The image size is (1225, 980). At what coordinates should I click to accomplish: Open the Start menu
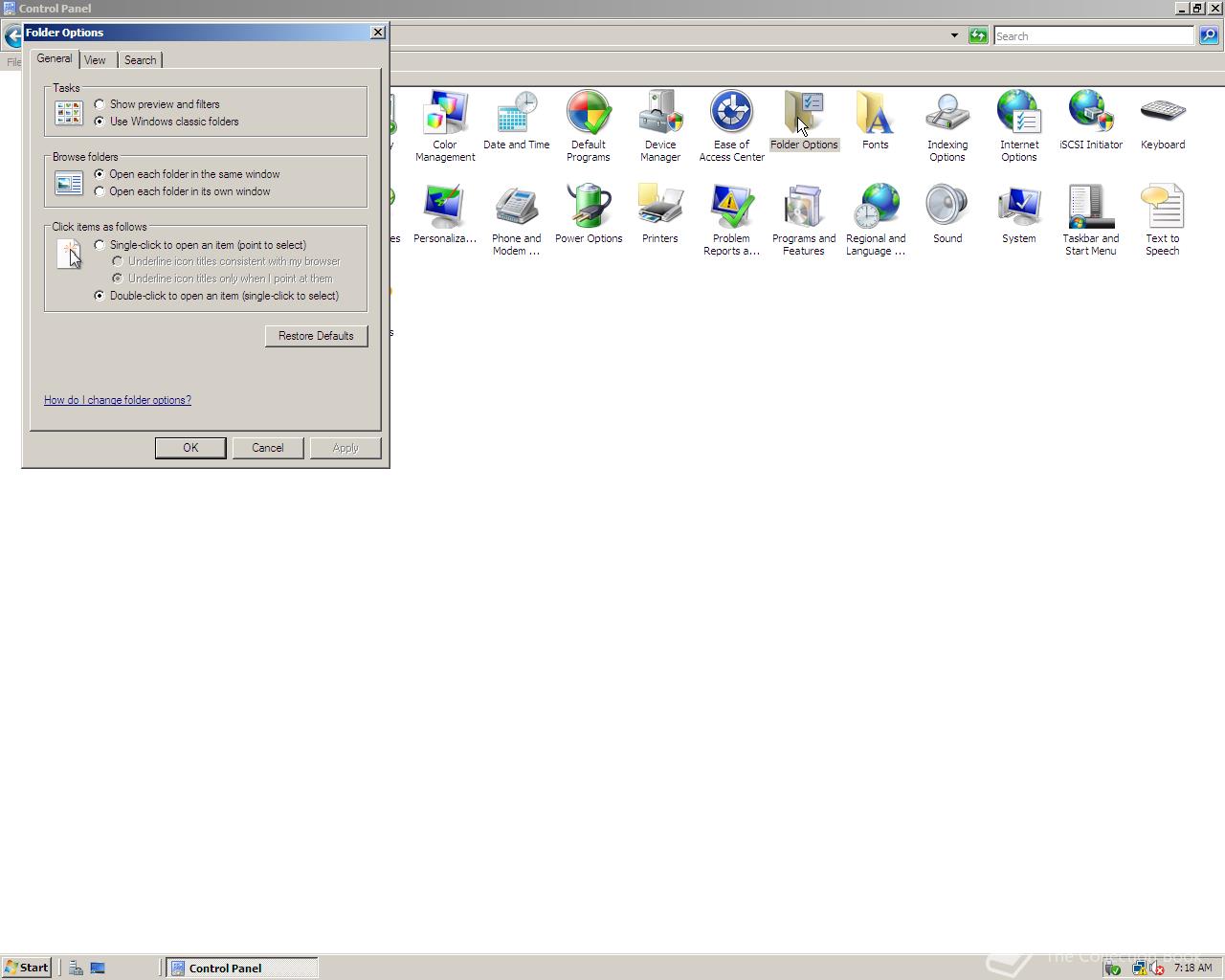pos(27,968)
